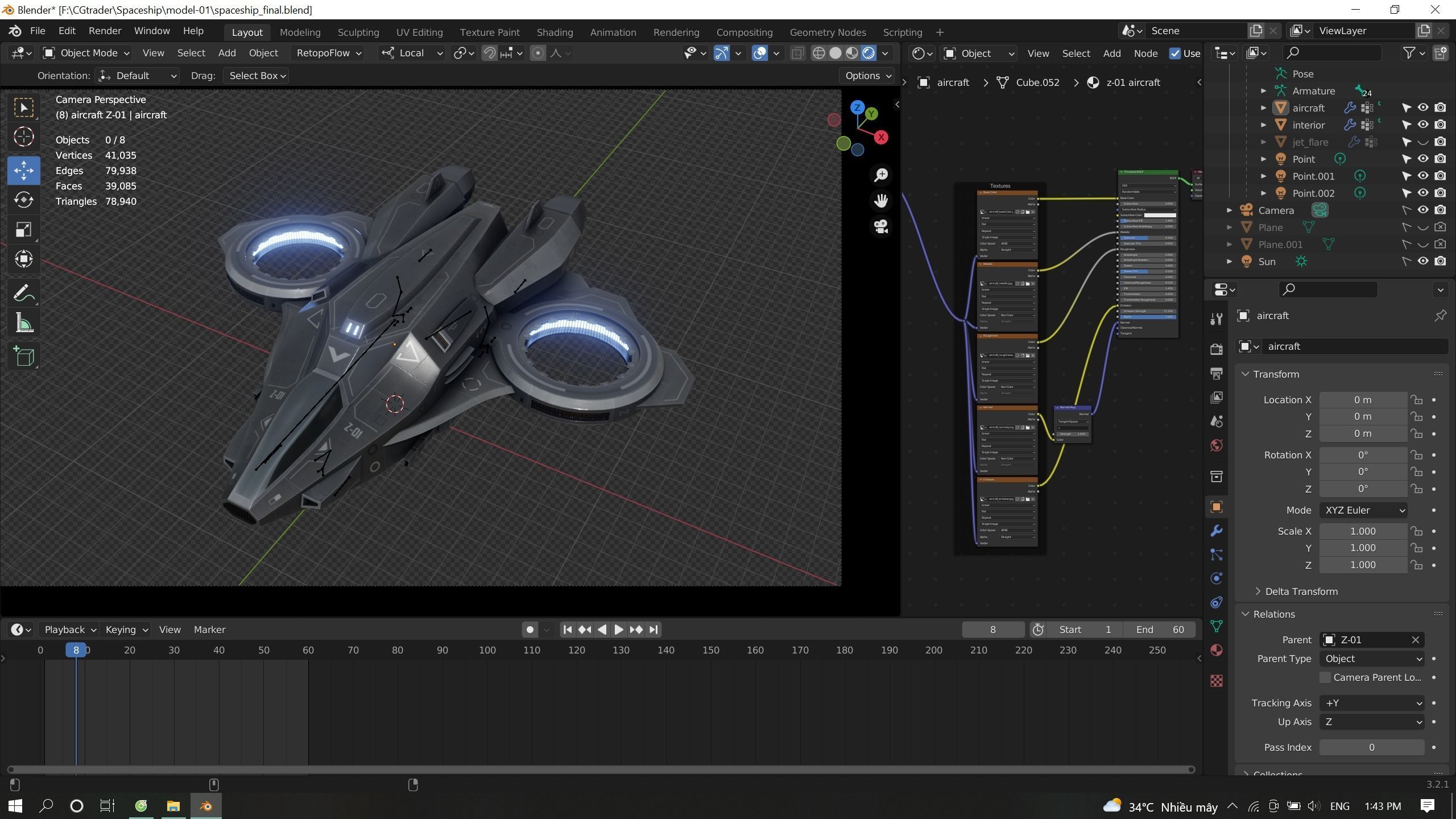Select the Measure tool
The image size is (1456, 819).
[x=24, y=323]
